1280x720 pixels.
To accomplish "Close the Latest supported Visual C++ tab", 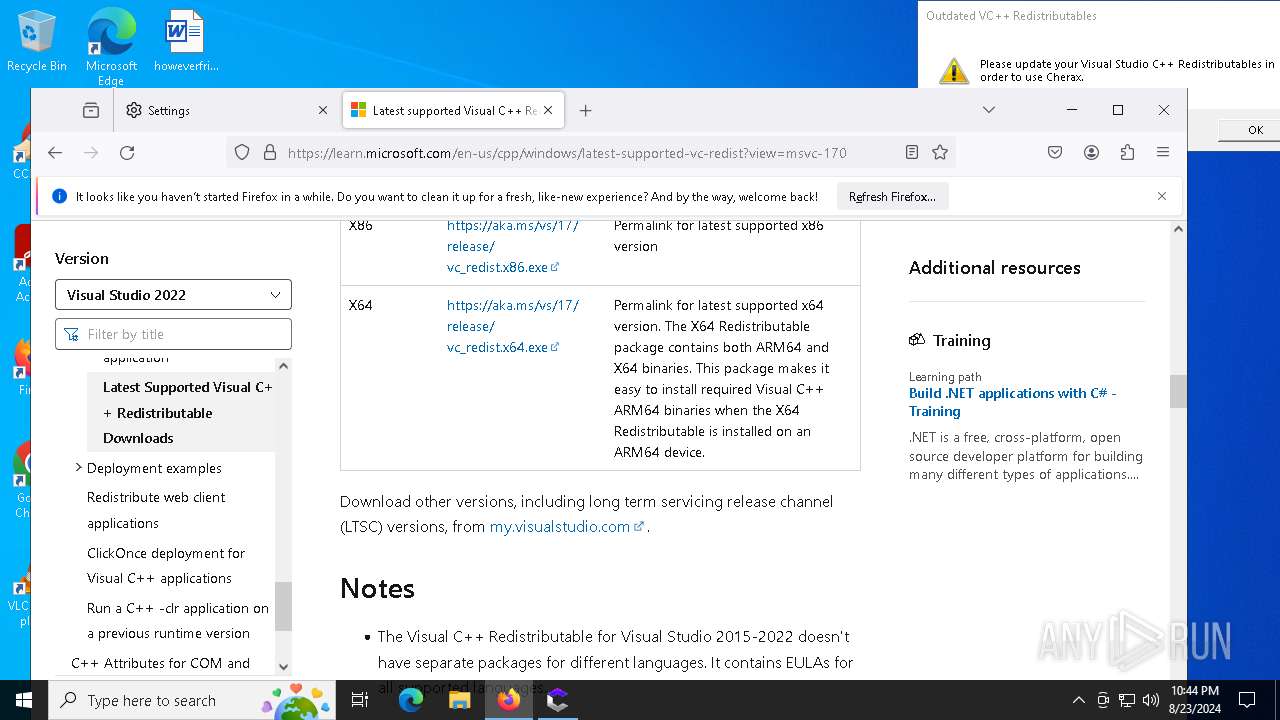I will pyautogui.click(x=548, y=110).
